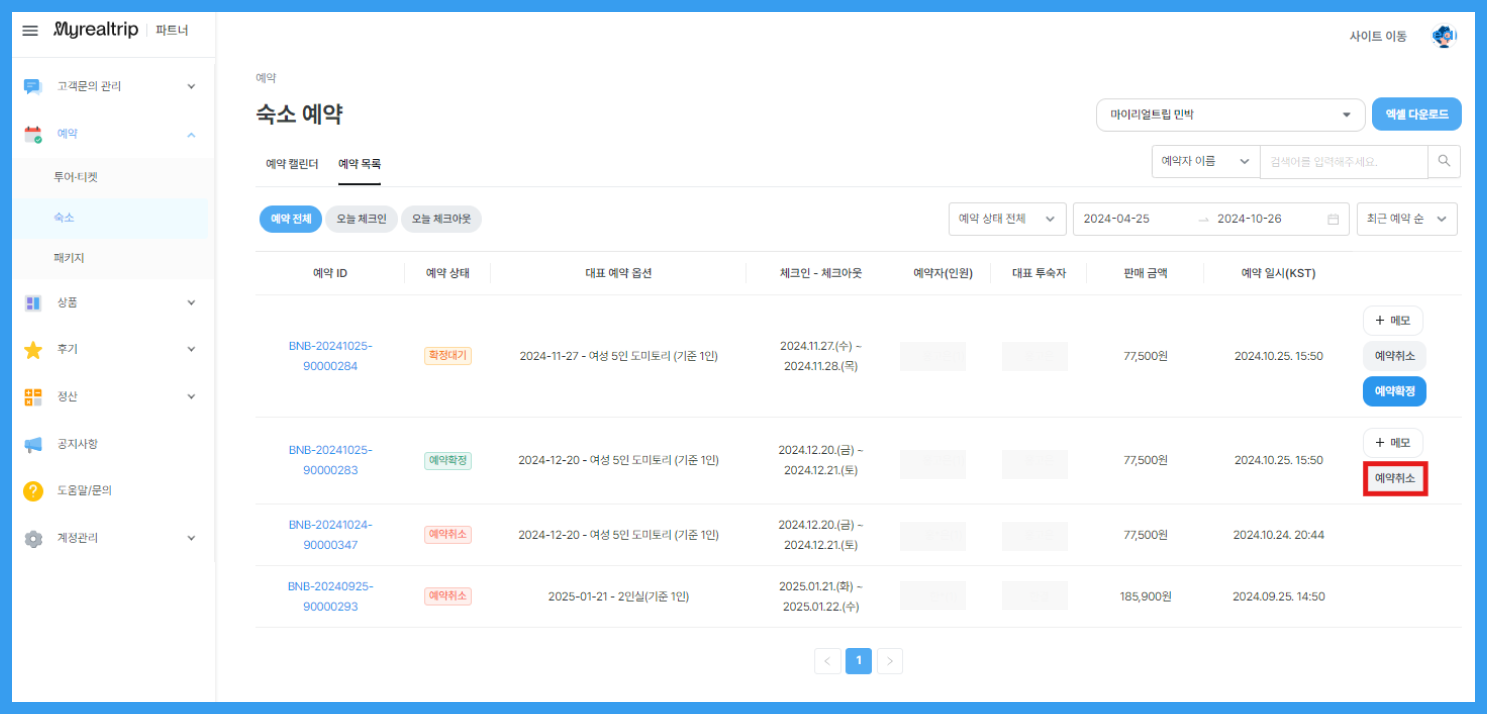Viewport: 1487px width, 714px height.
Task: Select the 고객문의 관리 chat icon
Action: 31,86
